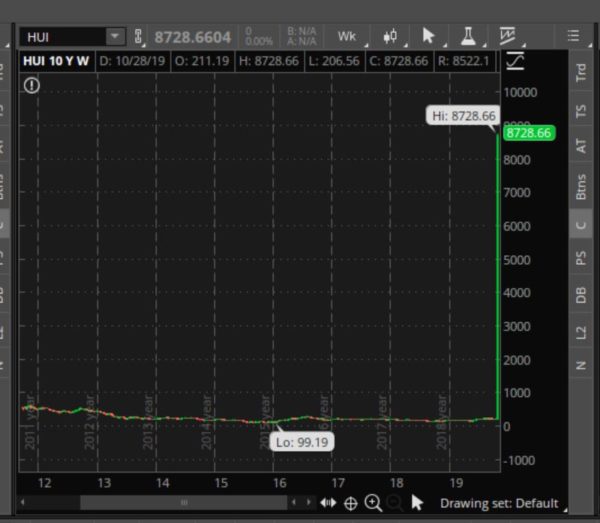Viewport: 600px width, 523px height.
Task: Open the Btns side panel
Action: pyautogui.click(x=581, y=187)
